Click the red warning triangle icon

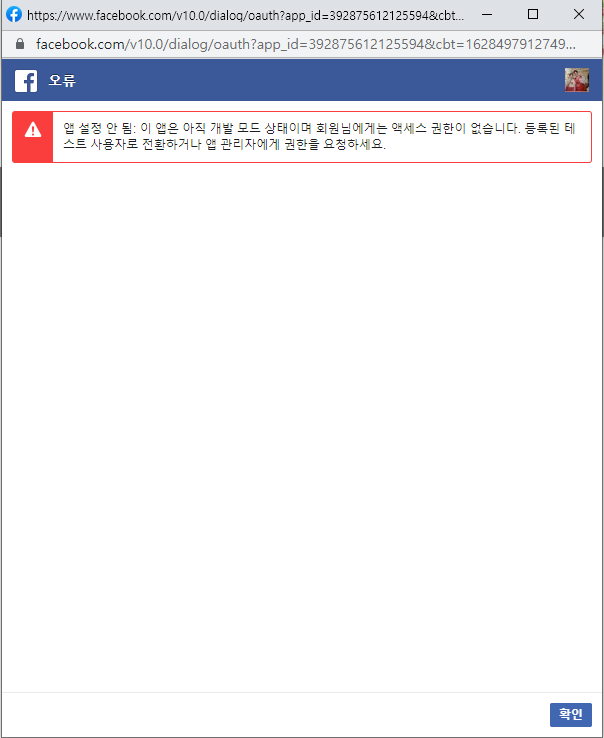(x=33, y=129)
